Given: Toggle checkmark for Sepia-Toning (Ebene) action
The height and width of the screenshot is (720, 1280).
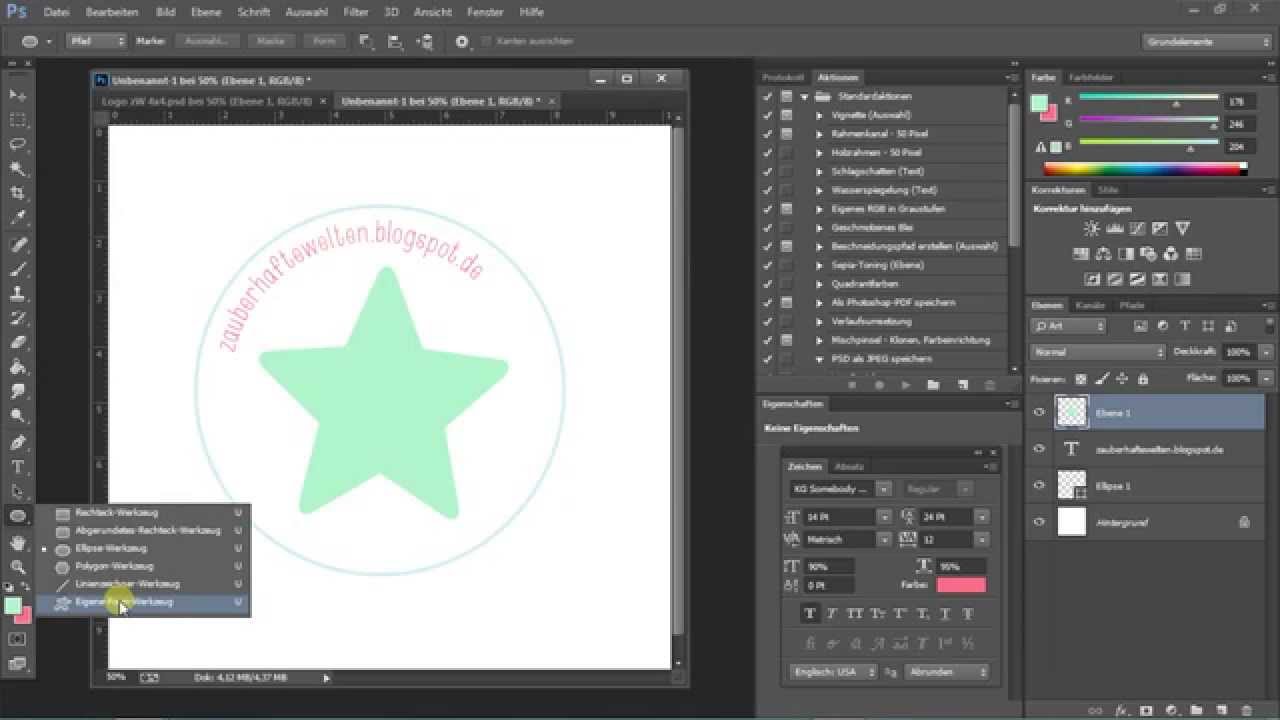Looking at the screenshot, I should coord(767,265).
